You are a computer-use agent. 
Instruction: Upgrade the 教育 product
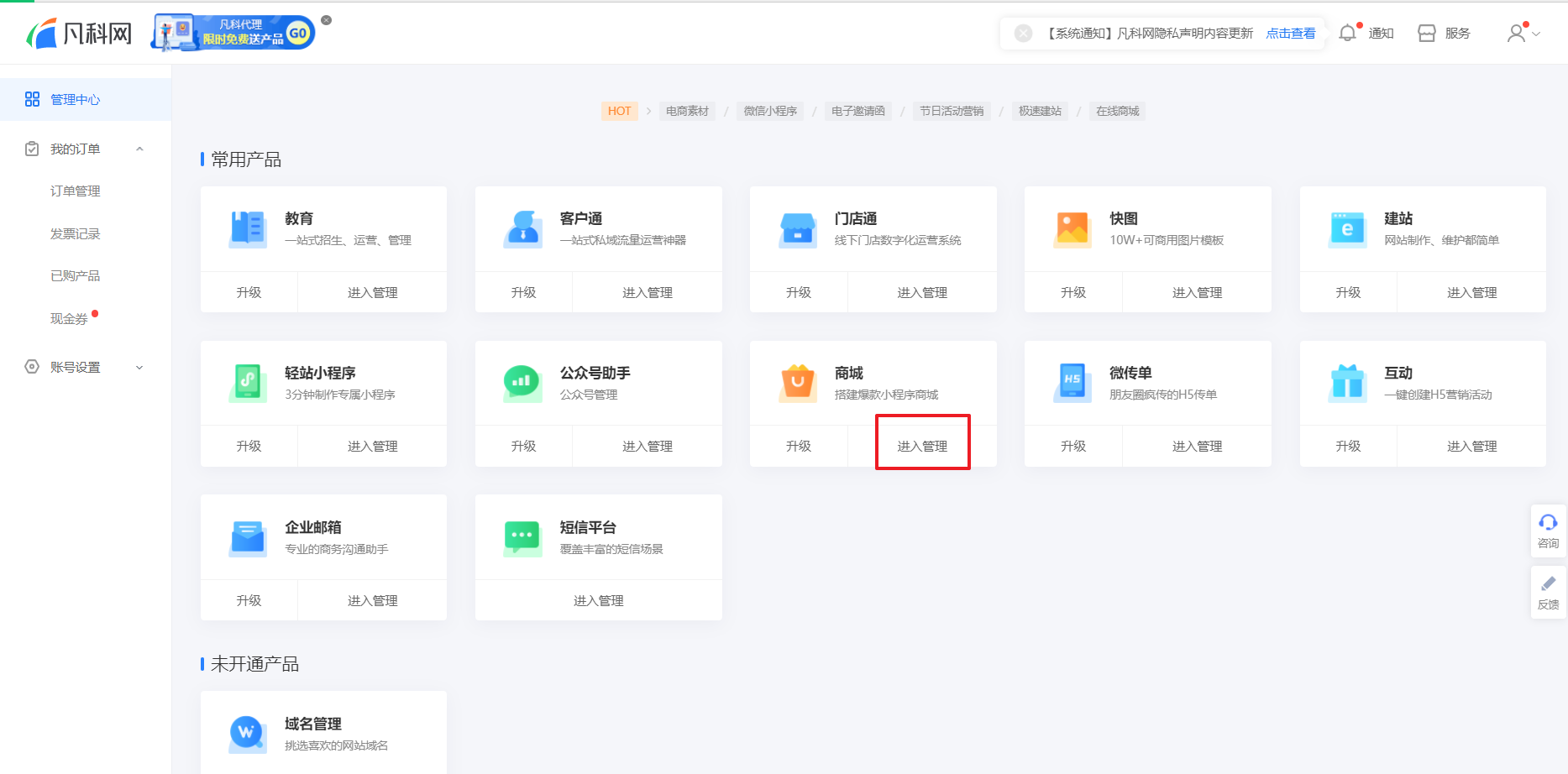click(249, 292)
